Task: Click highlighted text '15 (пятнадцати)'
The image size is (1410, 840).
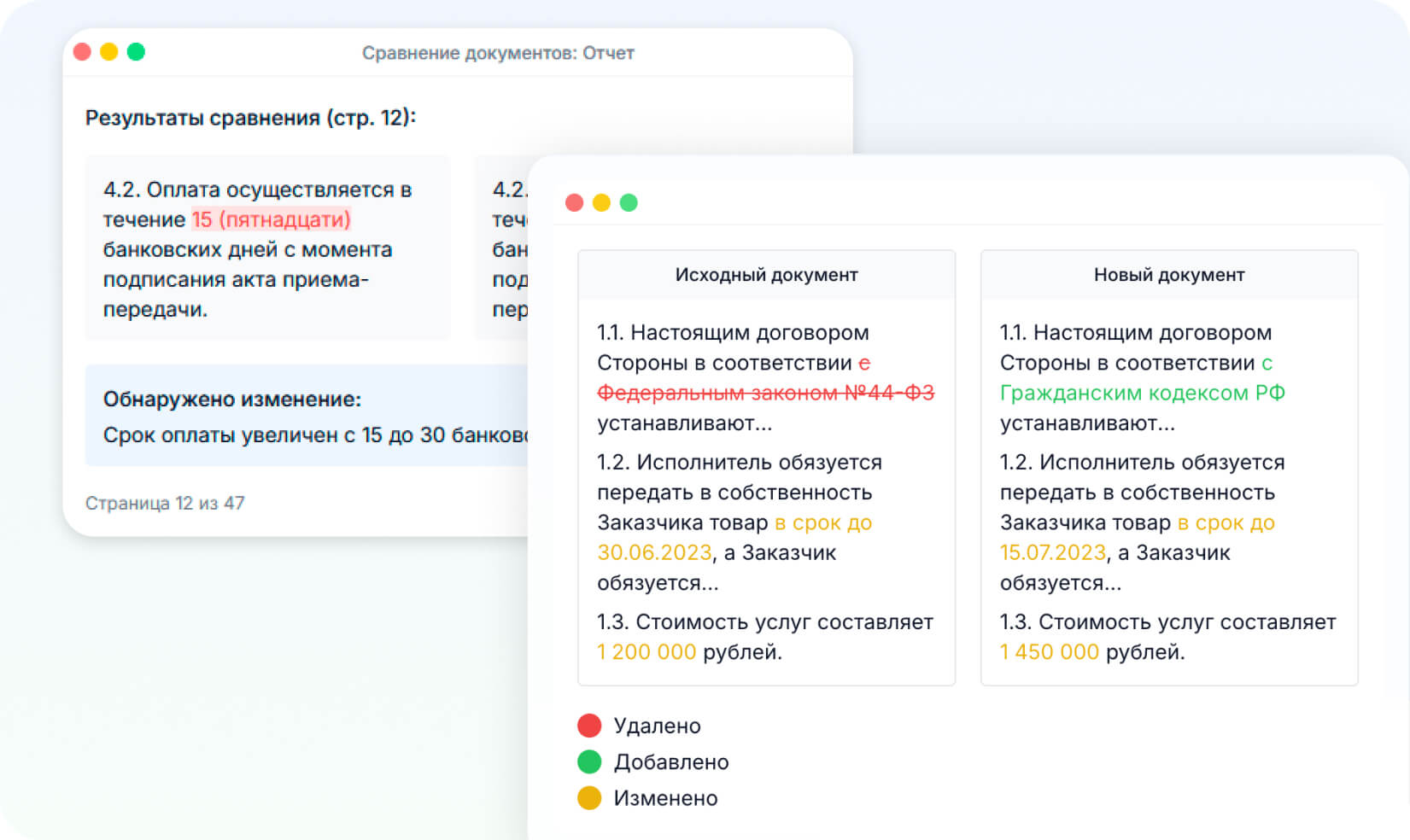Action: [271, 219]
